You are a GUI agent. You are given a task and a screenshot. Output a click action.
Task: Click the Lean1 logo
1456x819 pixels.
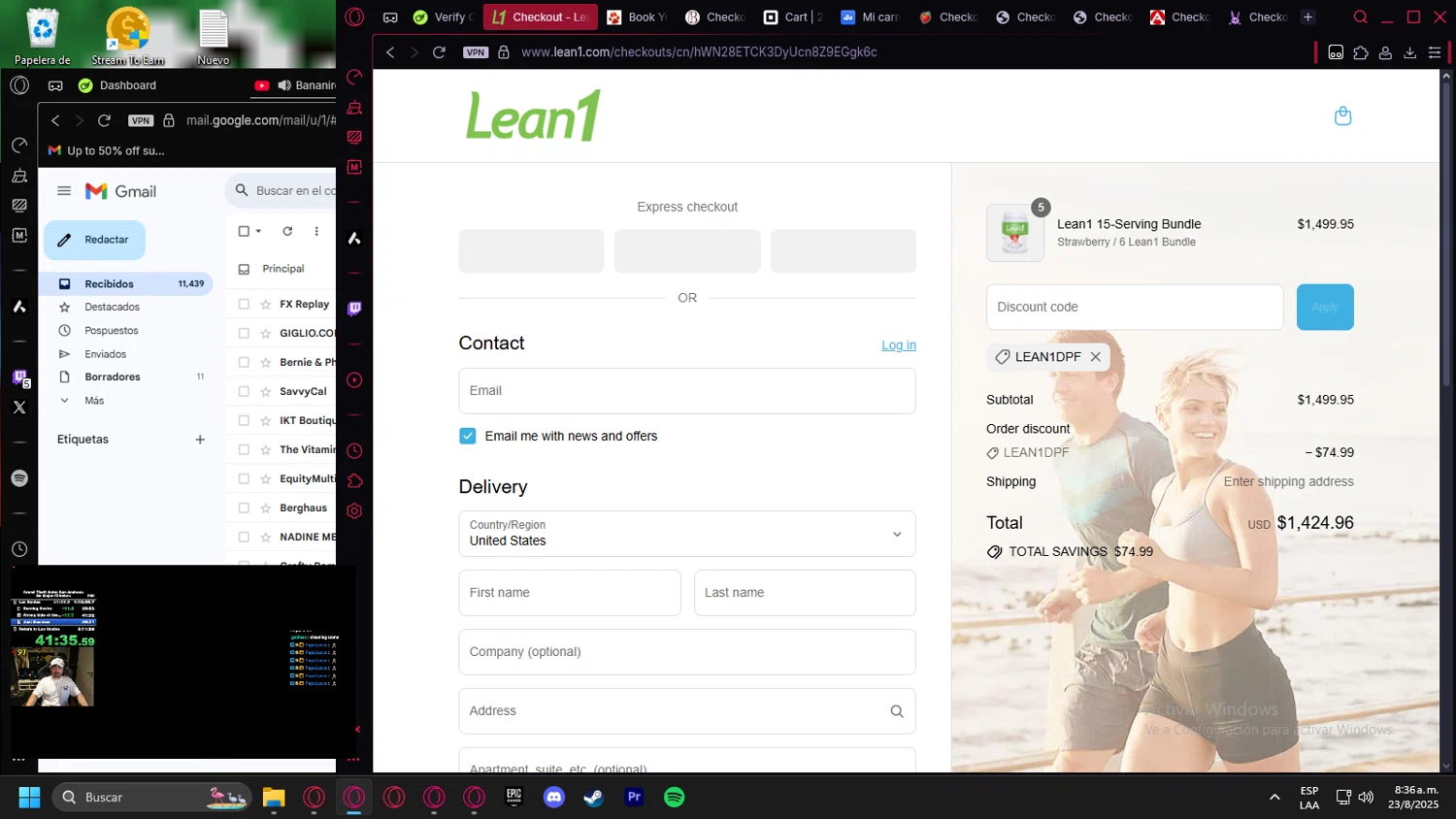pyautogui.click(x=533, y=115)
